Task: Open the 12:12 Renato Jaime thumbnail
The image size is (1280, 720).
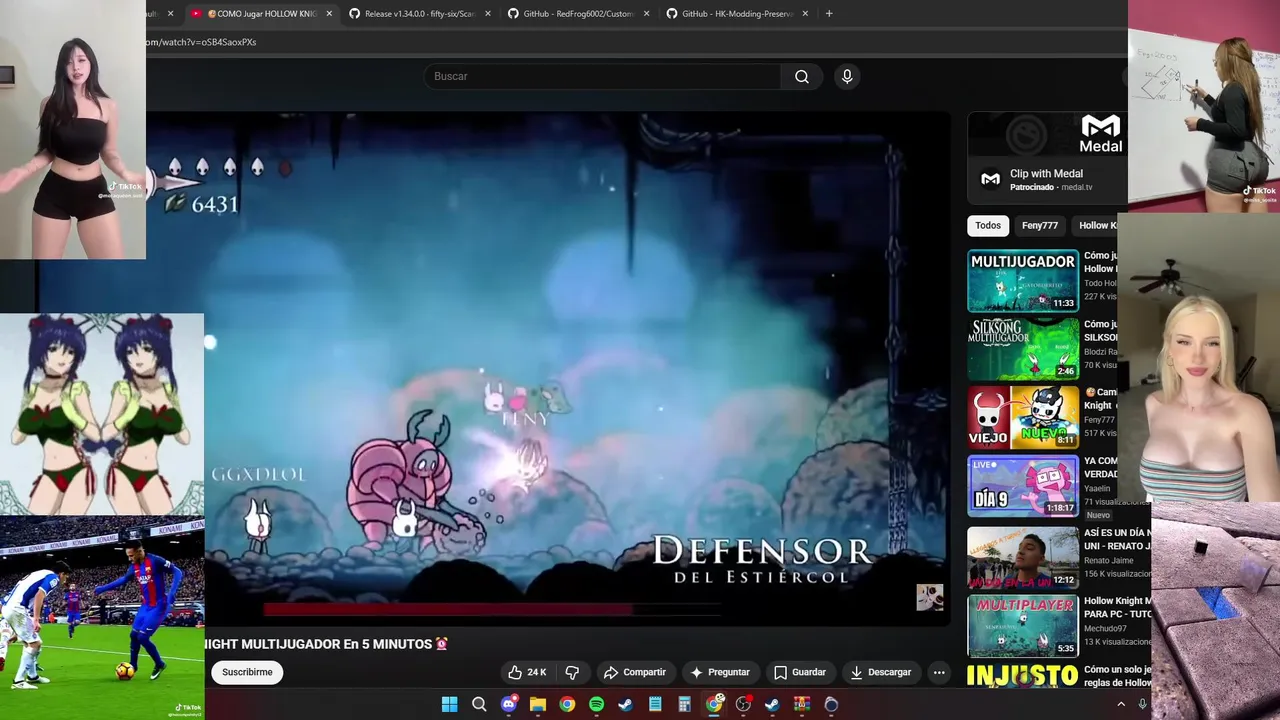Action: [1023, 556]
